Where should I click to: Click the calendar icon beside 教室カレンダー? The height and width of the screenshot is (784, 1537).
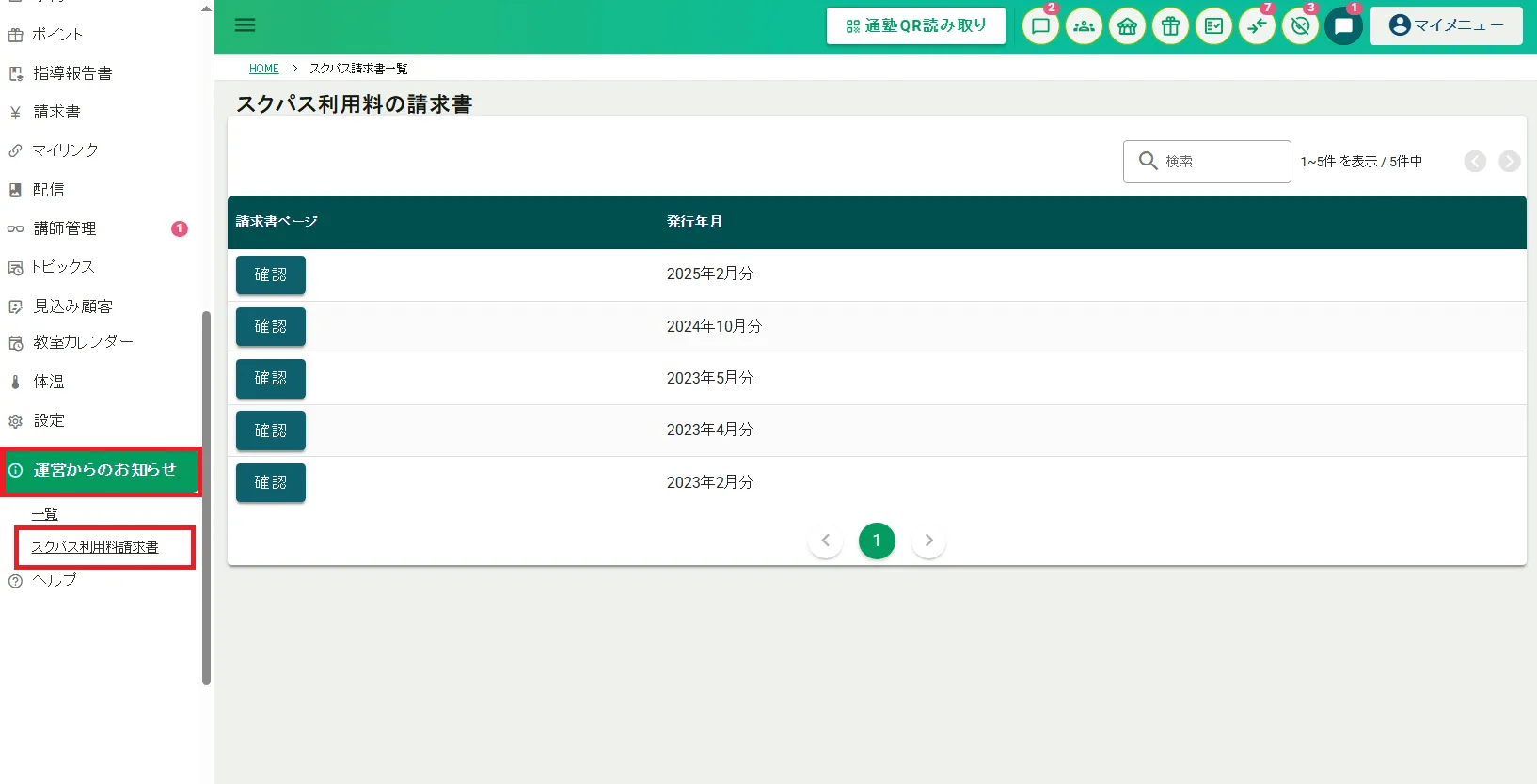(x=15, y=343)
